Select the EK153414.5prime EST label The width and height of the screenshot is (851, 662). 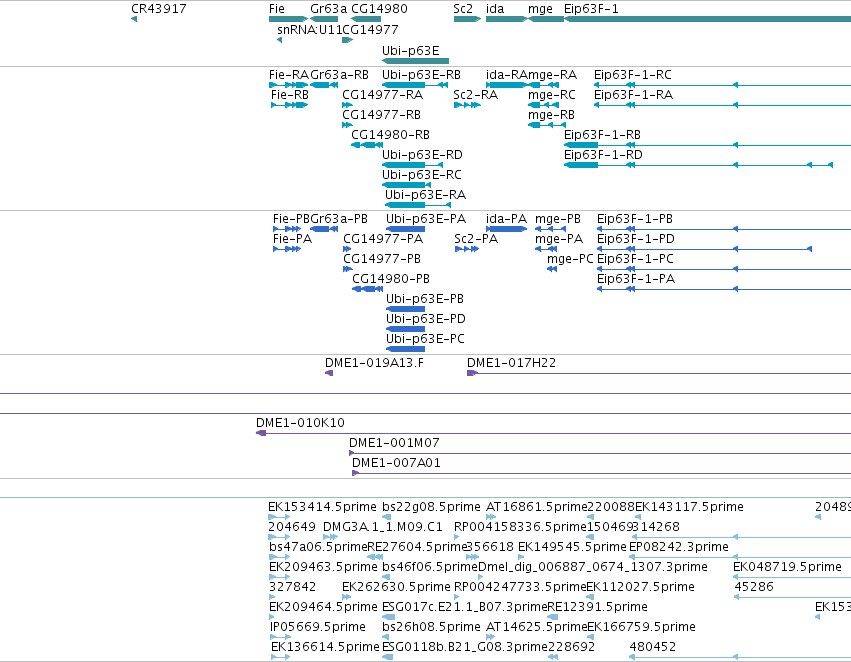322,507
